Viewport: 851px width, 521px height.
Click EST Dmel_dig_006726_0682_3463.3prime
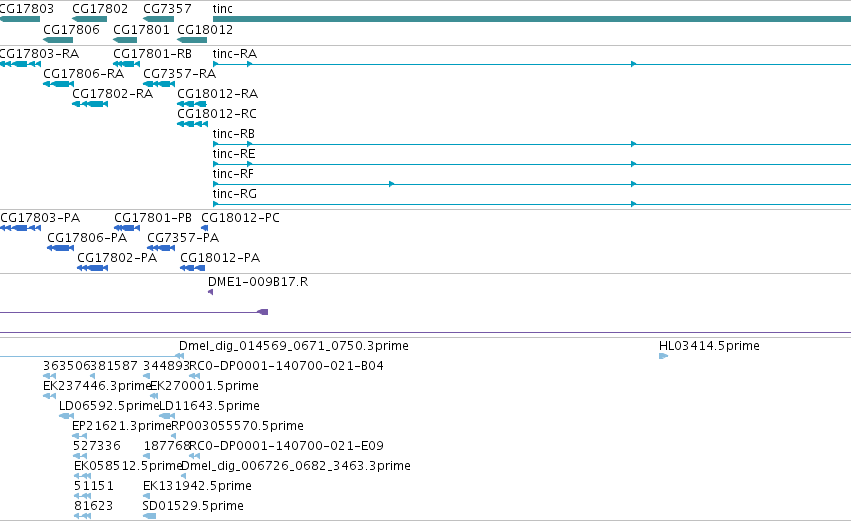(296, 466)
